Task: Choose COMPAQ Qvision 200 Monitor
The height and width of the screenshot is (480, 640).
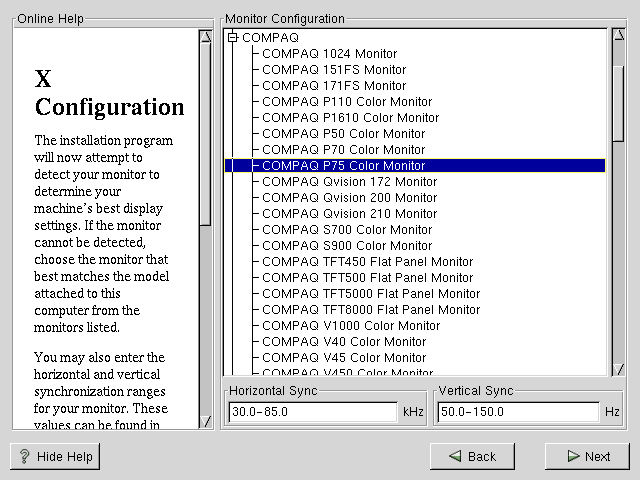Action: click(349, 198)
